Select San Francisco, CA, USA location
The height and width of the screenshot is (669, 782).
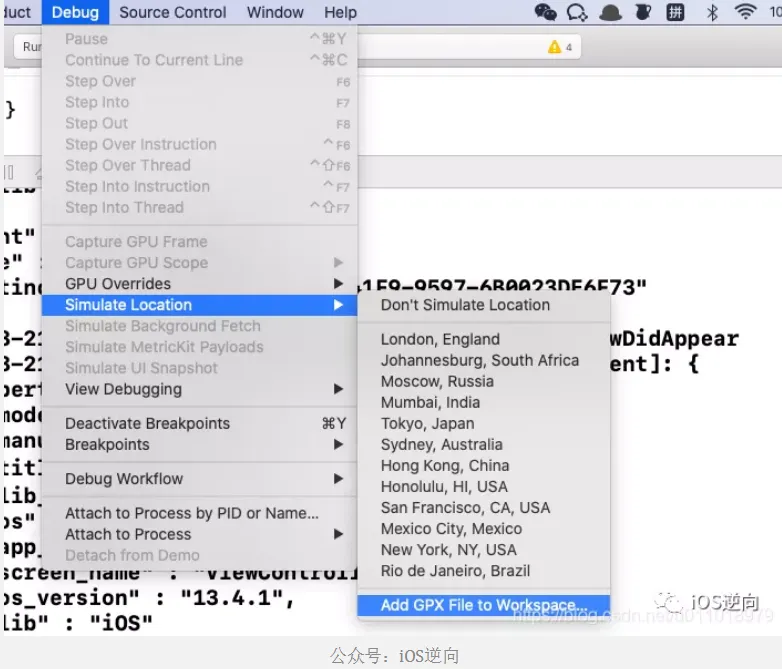click(484, 507)
